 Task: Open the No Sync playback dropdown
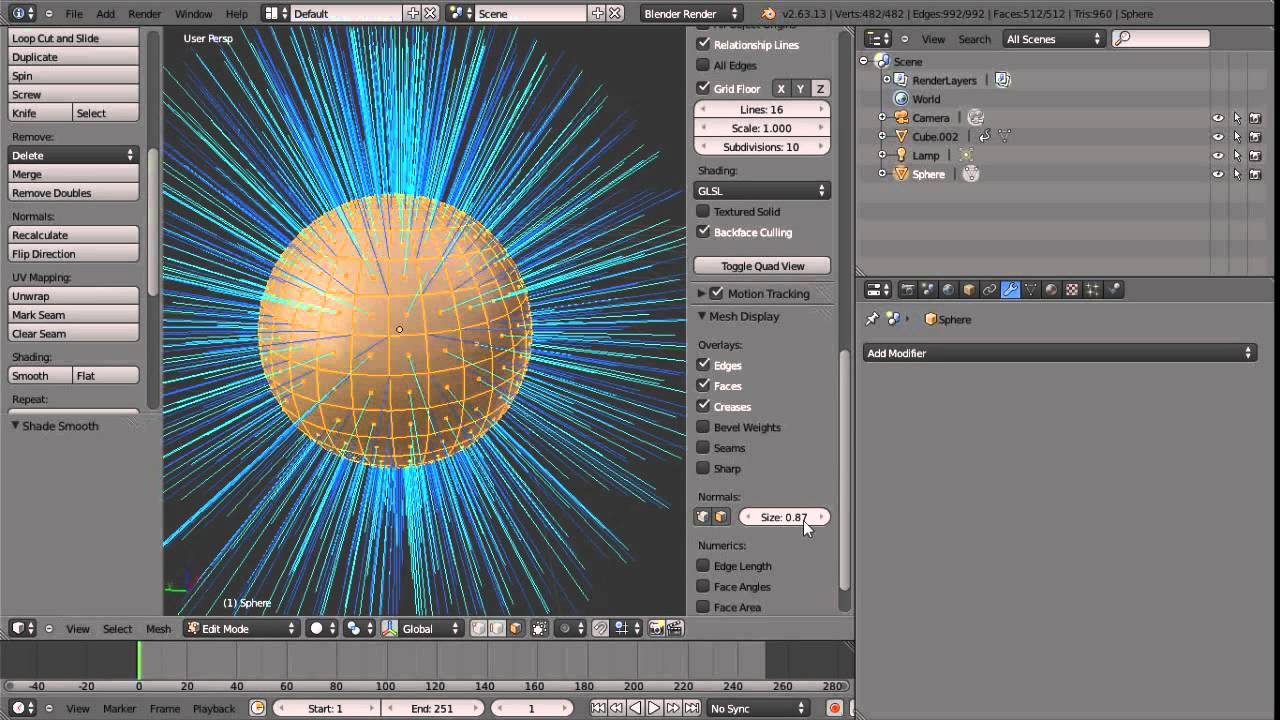(x=757, y=708)
